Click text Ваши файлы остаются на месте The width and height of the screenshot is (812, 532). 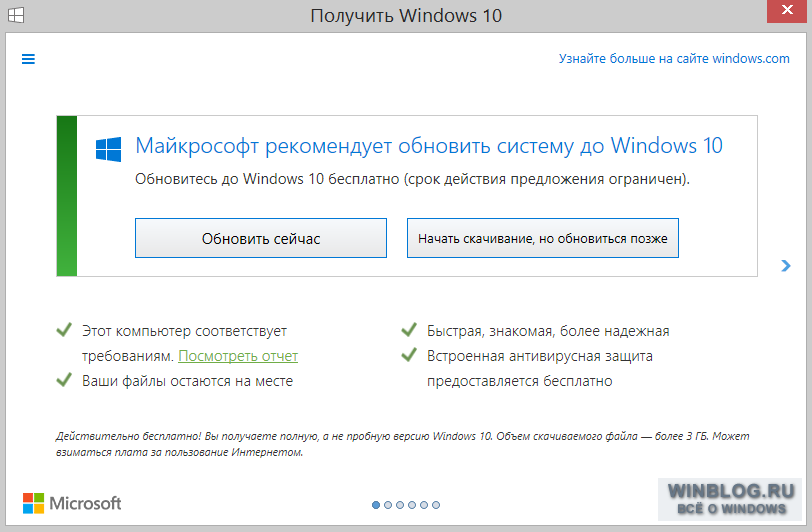[187, 381]
